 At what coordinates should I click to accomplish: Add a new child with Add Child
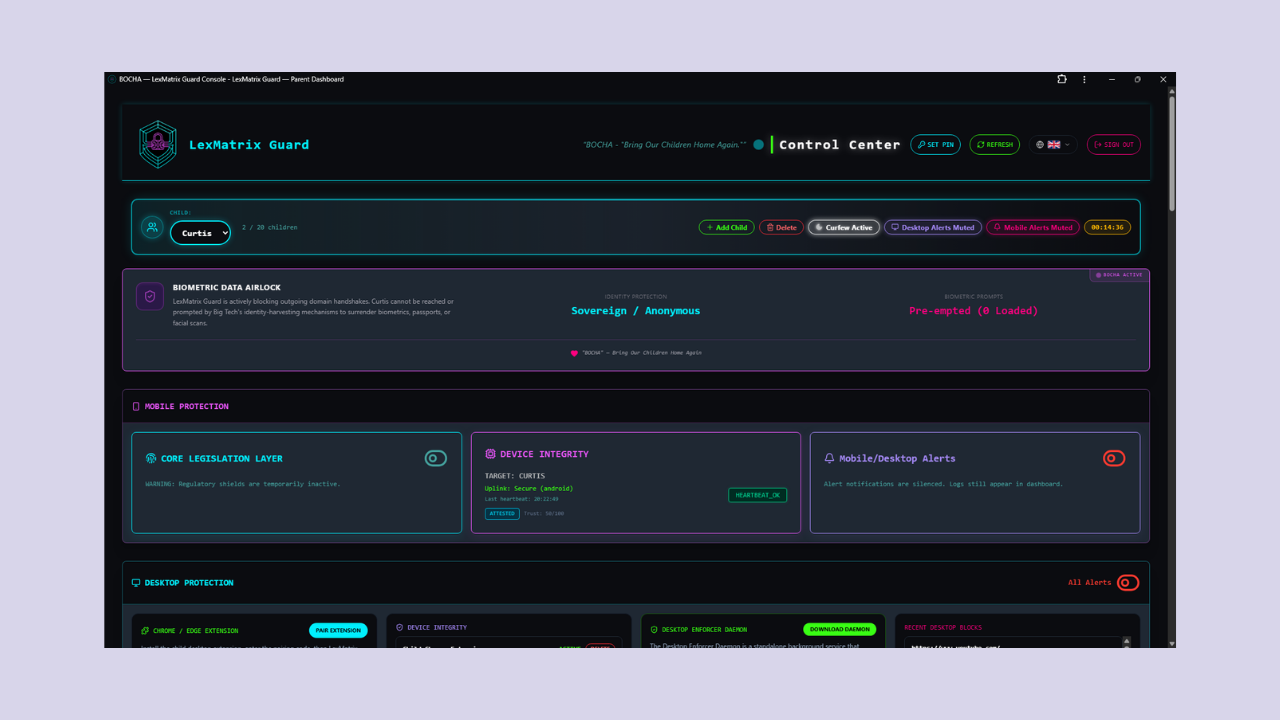tap(727, 228)
